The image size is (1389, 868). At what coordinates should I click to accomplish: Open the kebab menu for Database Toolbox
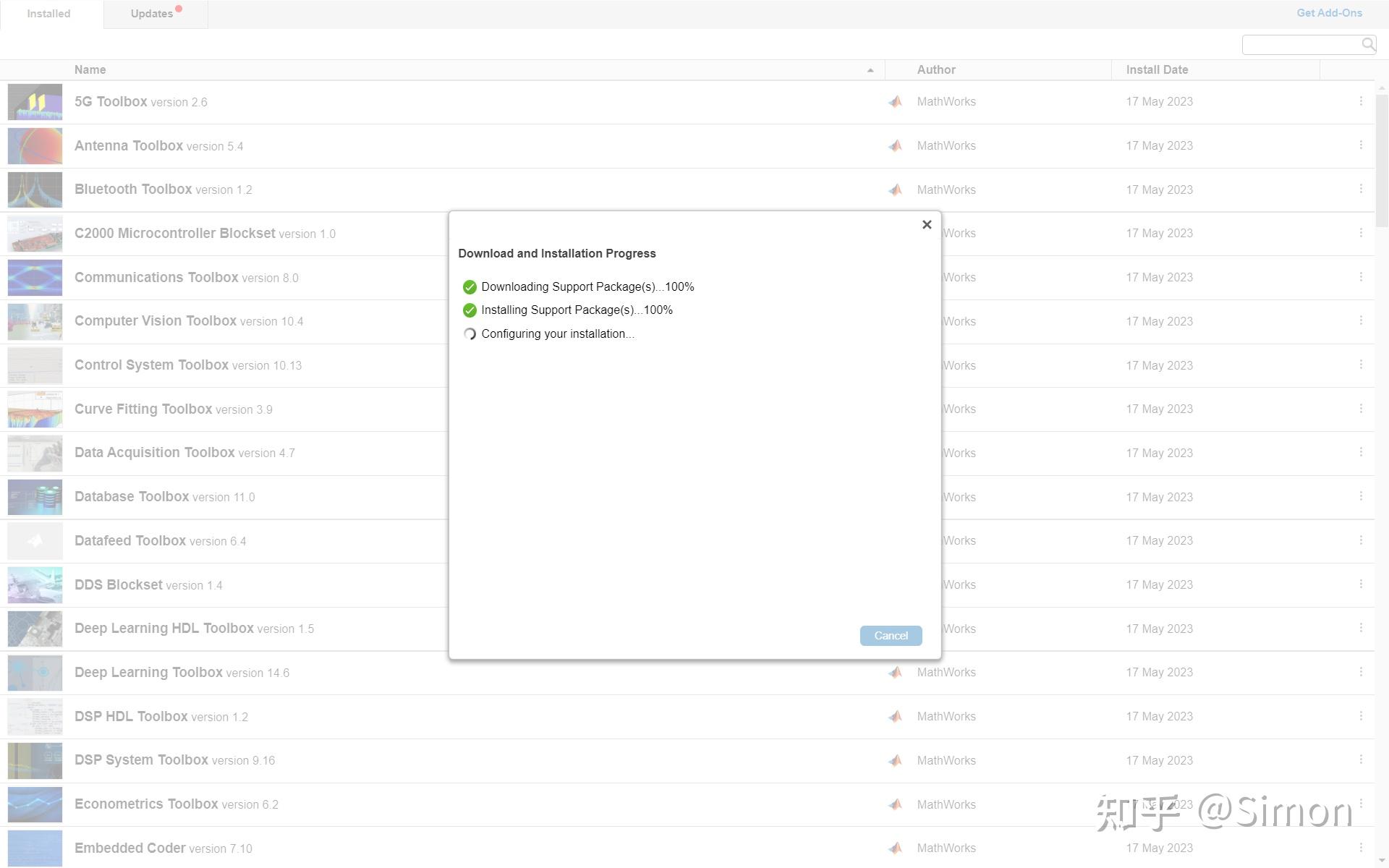click(1361, 496)
